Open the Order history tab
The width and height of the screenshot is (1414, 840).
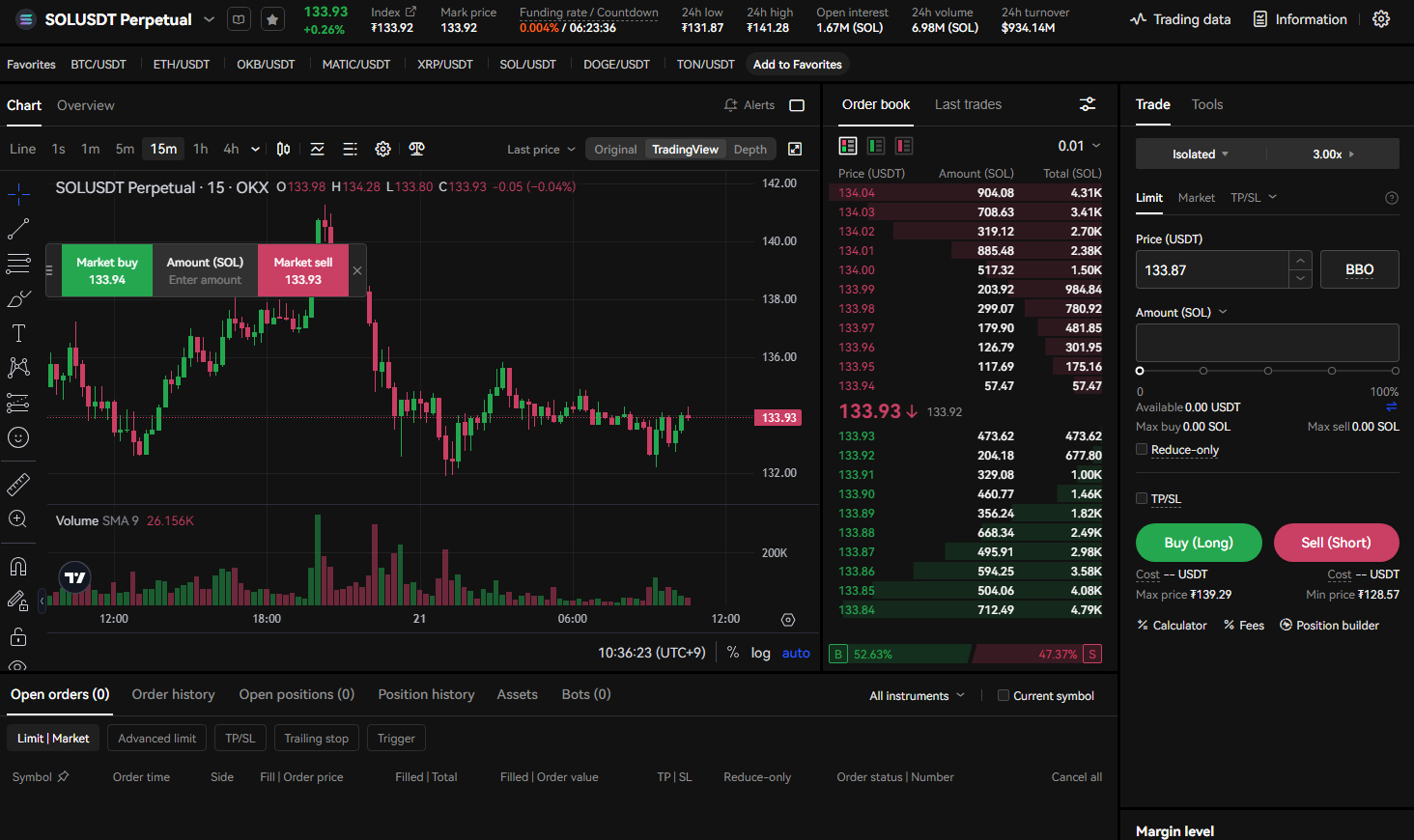click(x=173, y=694)
